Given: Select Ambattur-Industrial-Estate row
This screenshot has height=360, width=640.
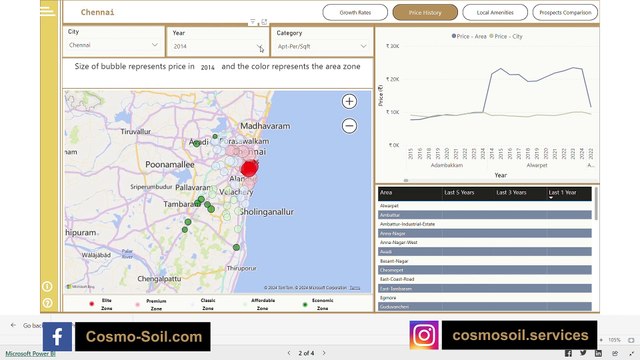Looking at the screenshot, I should (x=484, y=224).
